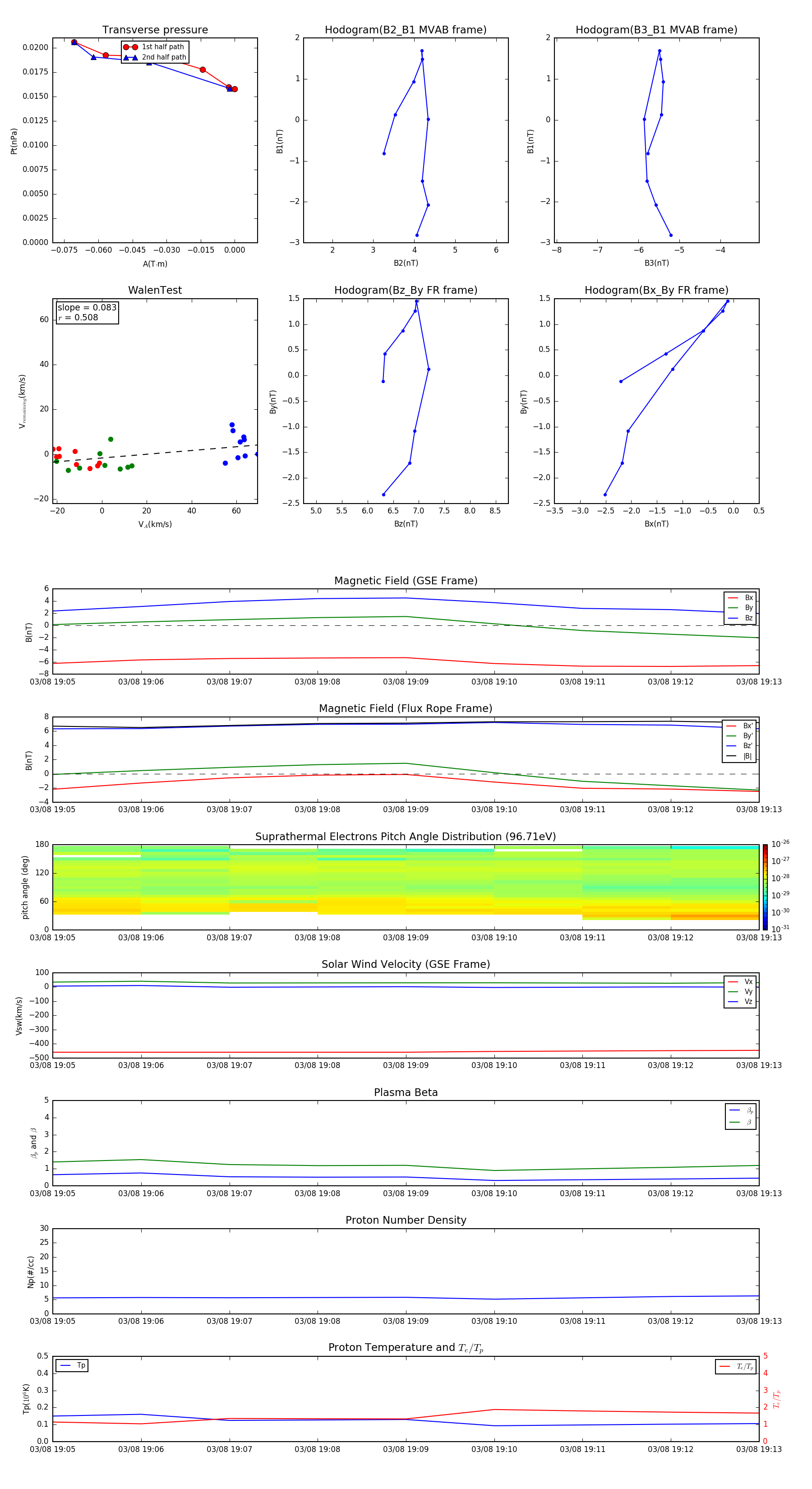The height and width of the screenshot is (1489, 812).
Task: Click the "Hodogram(Bx_By FR frame)" title
Action: (x=656, y=290)
